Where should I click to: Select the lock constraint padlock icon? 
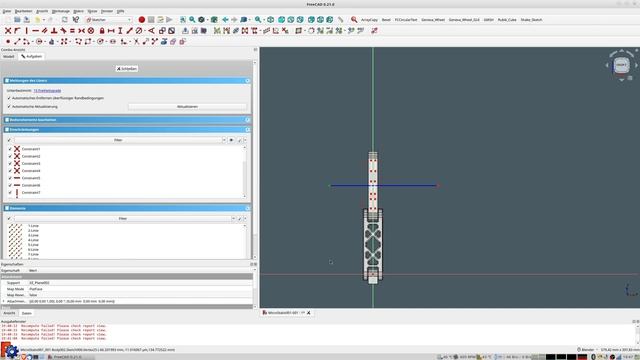point(102,31)
